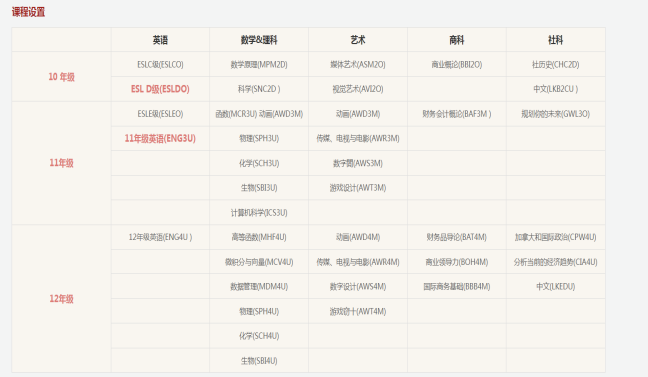Click the 计算机科学(ICS3U) cell
This screenshot has width=648, height=377.
coord(259,212)
